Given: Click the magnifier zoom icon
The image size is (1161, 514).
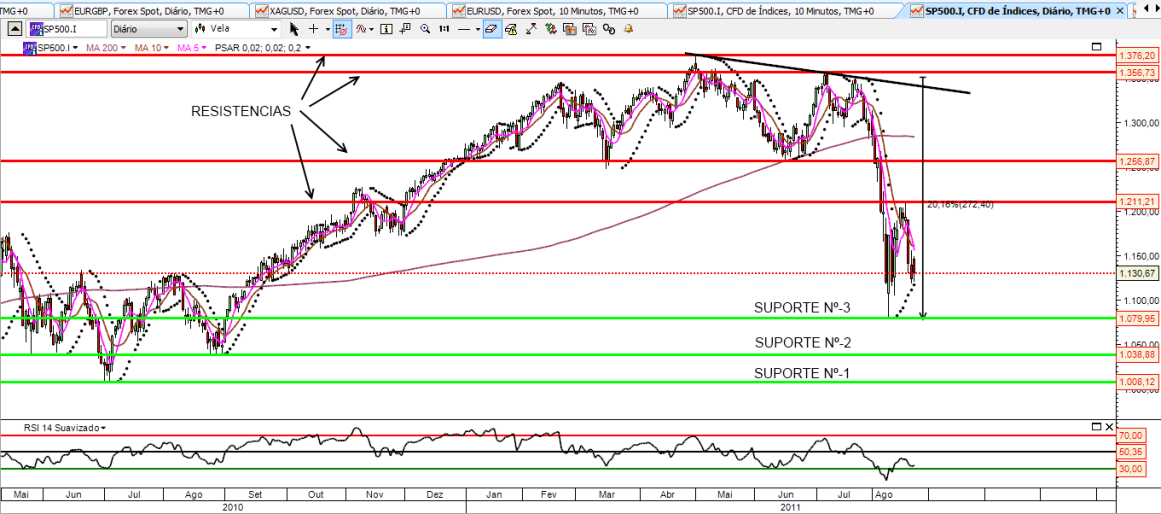Looking at the screenshot, I should (x=425, y=29).
